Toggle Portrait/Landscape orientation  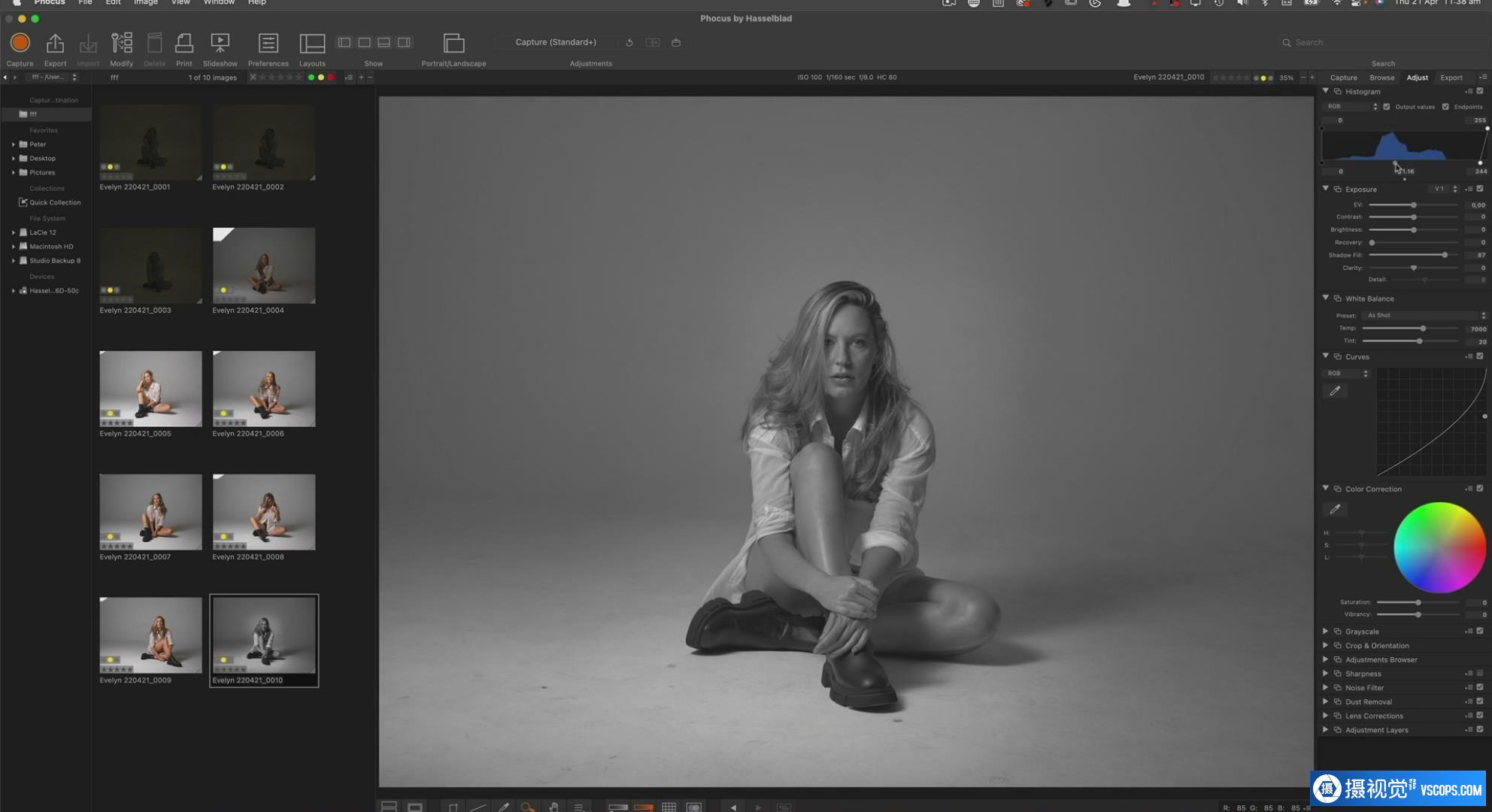tap(453, 44)
